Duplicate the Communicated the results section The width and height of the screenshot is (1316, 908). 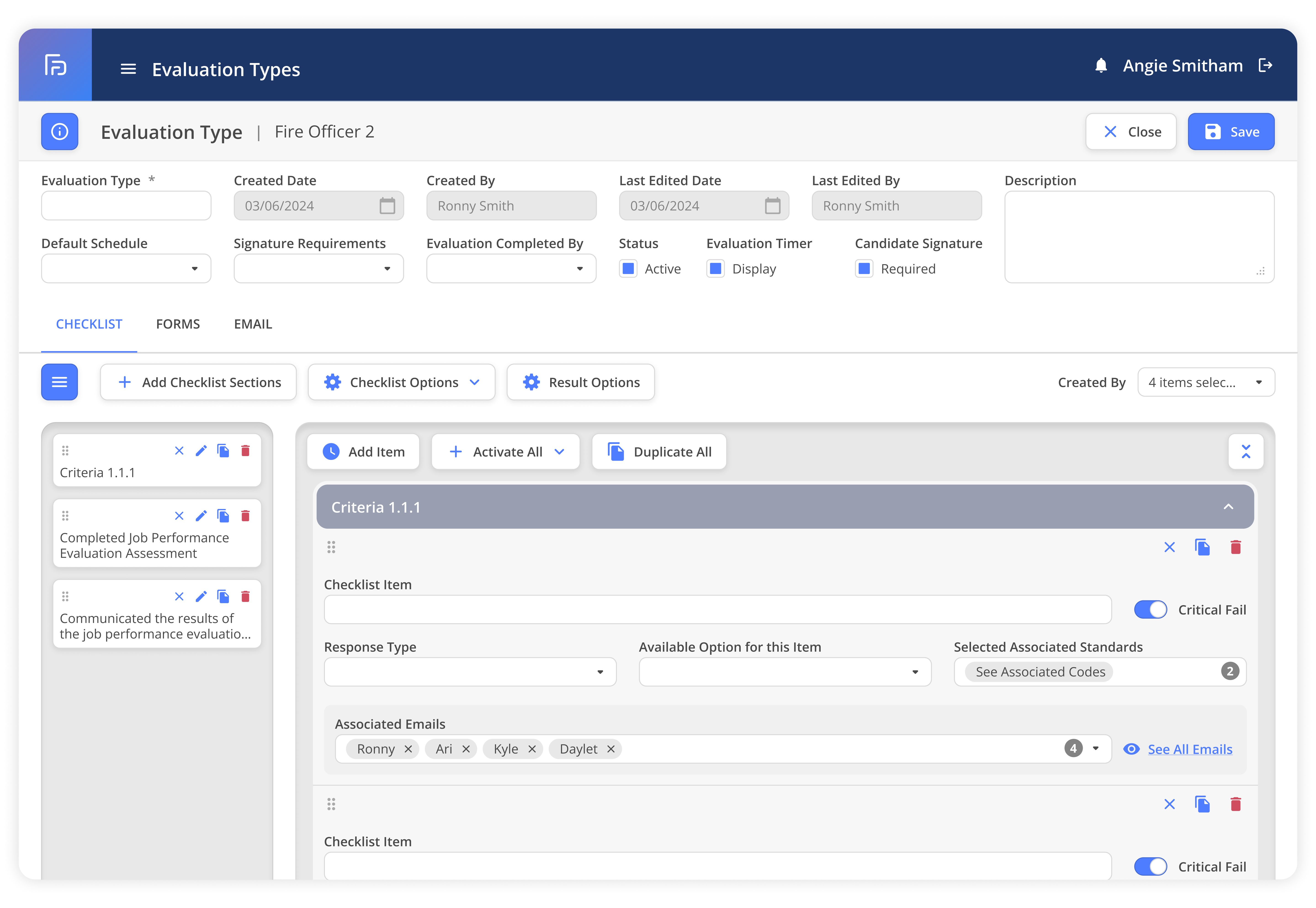pos(223,596)
